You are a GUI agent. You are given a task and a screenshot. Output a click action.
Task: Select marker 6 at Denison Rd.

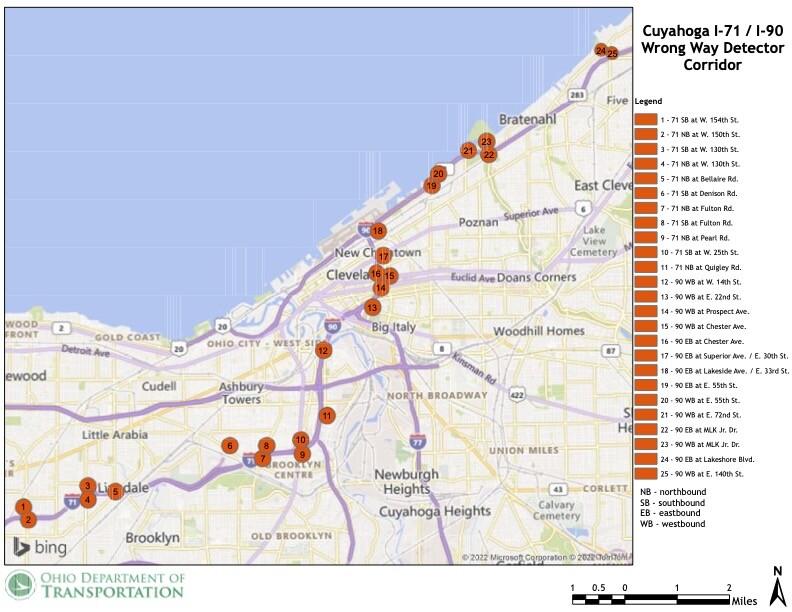click(230, 445)
